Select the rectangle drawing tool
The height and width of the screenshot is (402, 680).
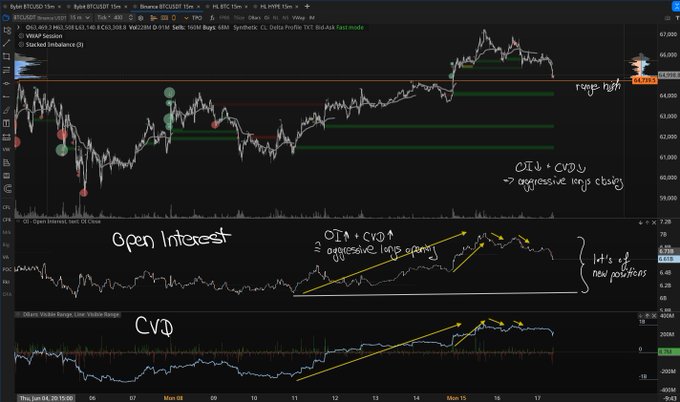(x=7, y=56)
